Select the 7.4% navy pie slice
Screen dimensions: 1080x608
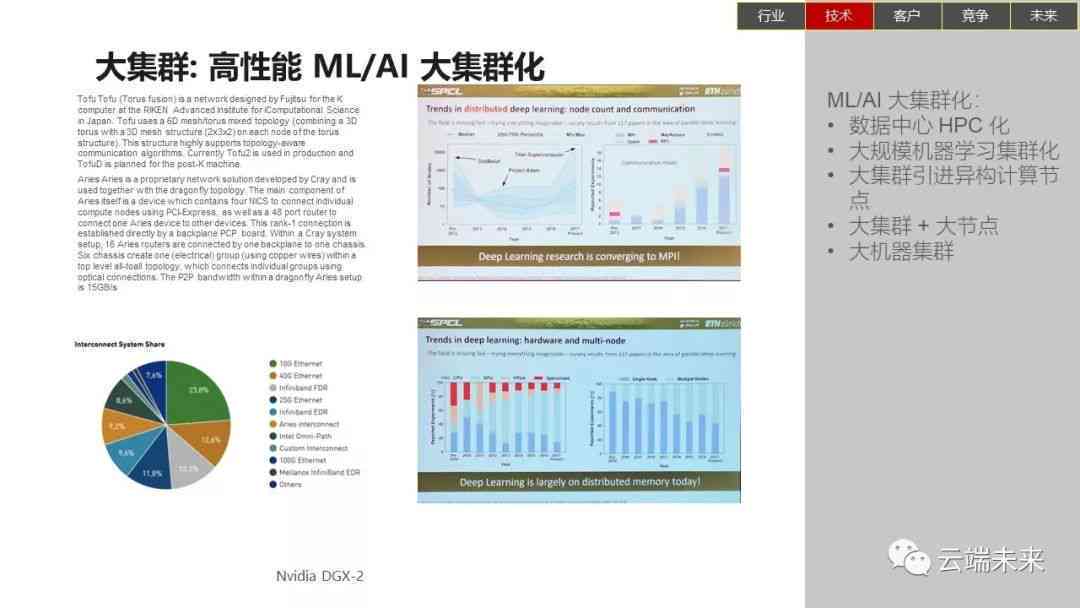tap(155, 382)
